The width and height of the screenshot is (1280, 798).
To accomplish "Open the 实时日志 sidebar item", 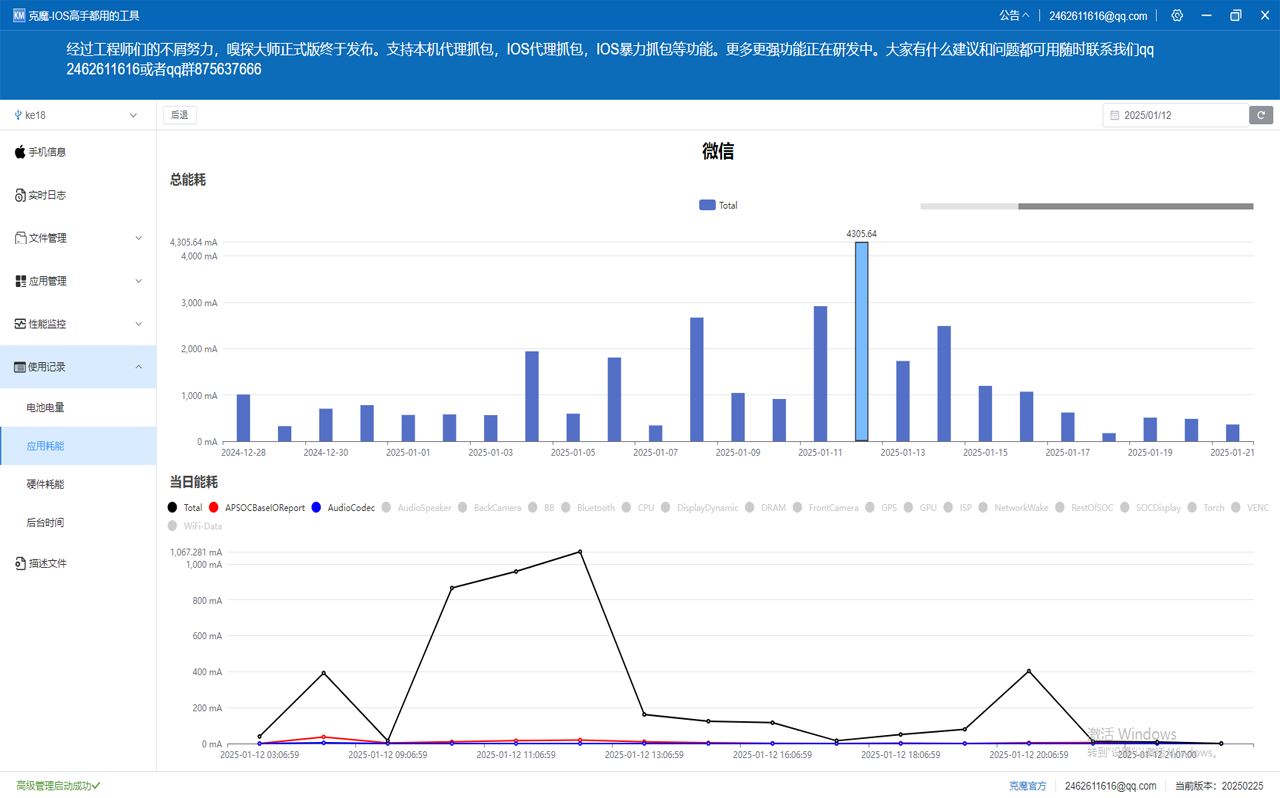I will pyautogui.click(x=77, y=195).
